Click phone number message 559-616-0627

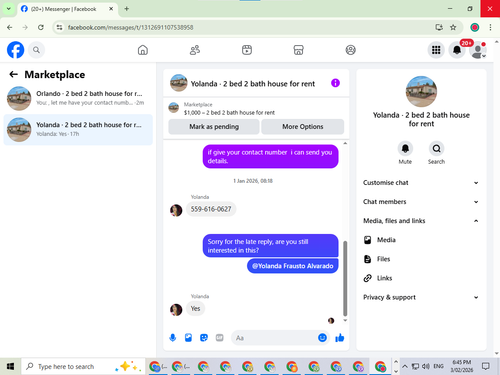point(211,209)
